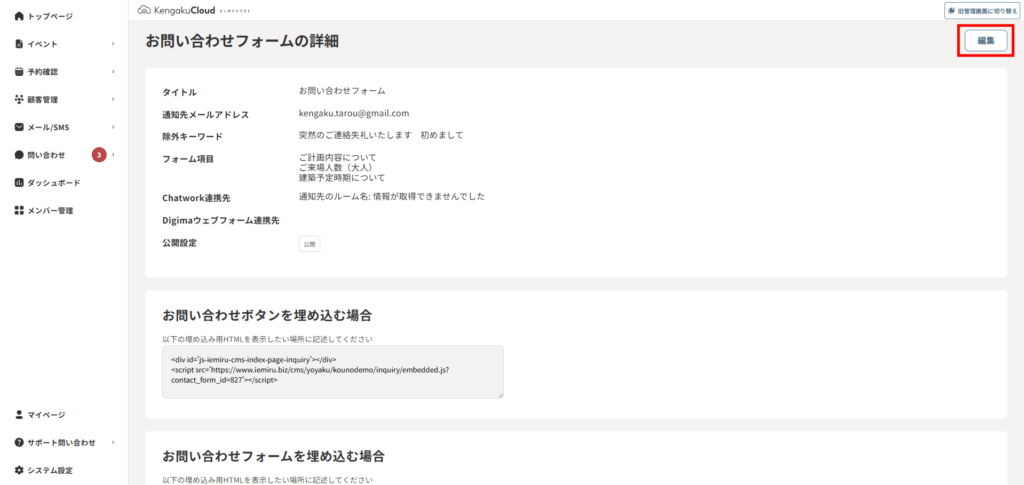The image size is (1024, 485).
Task: Click the フォーム項目 field label
Action: [189, 159]
